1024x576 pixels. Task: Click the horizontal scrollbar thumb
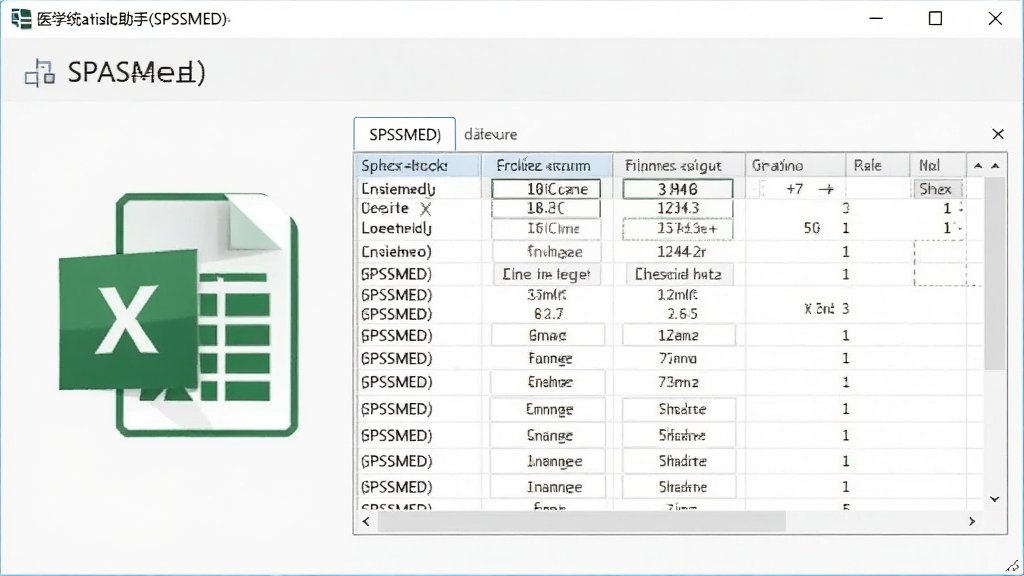tap(581, 521)
